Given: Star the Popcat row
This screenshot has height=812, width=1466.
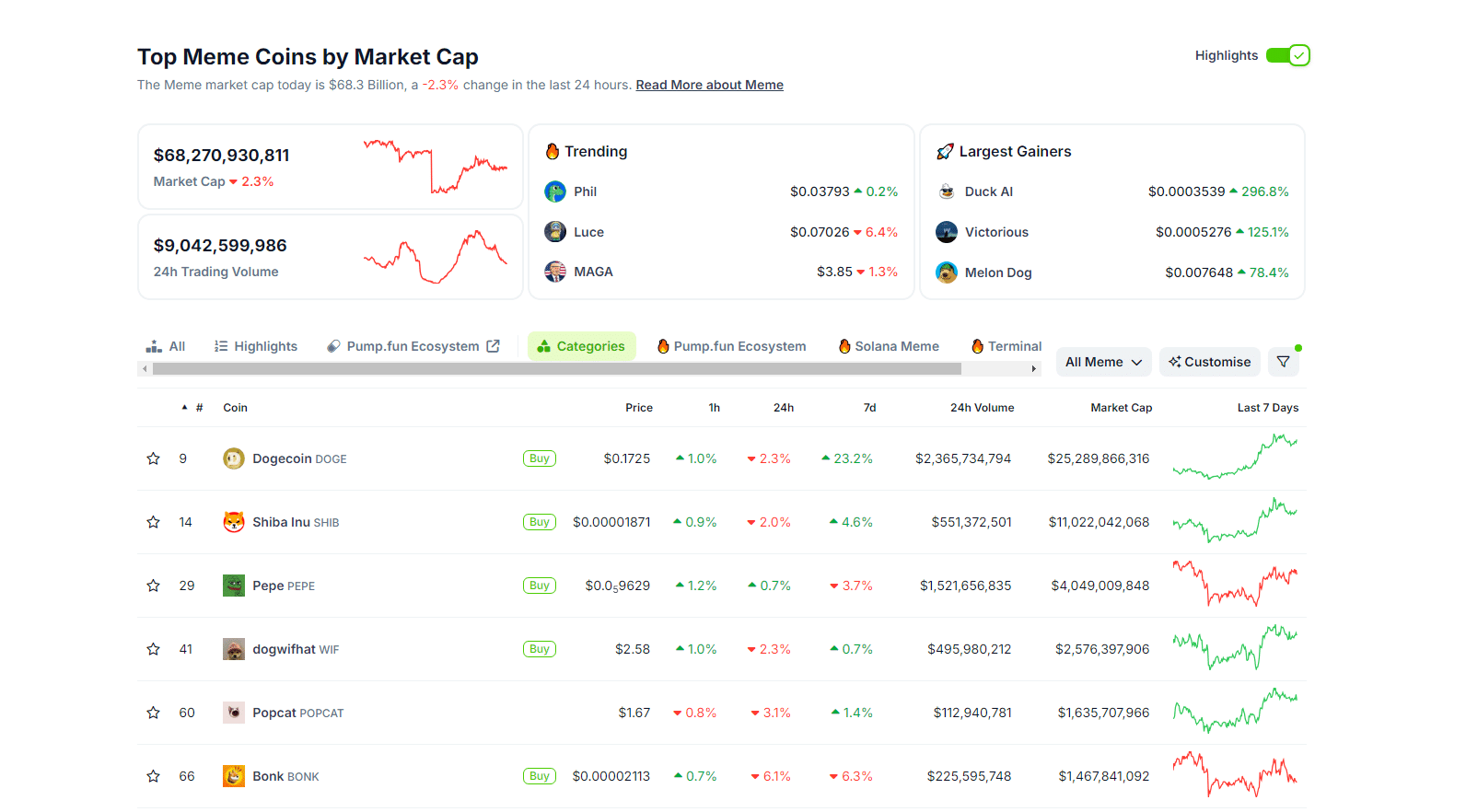Looking at the screenshot, I should (154, 713).
